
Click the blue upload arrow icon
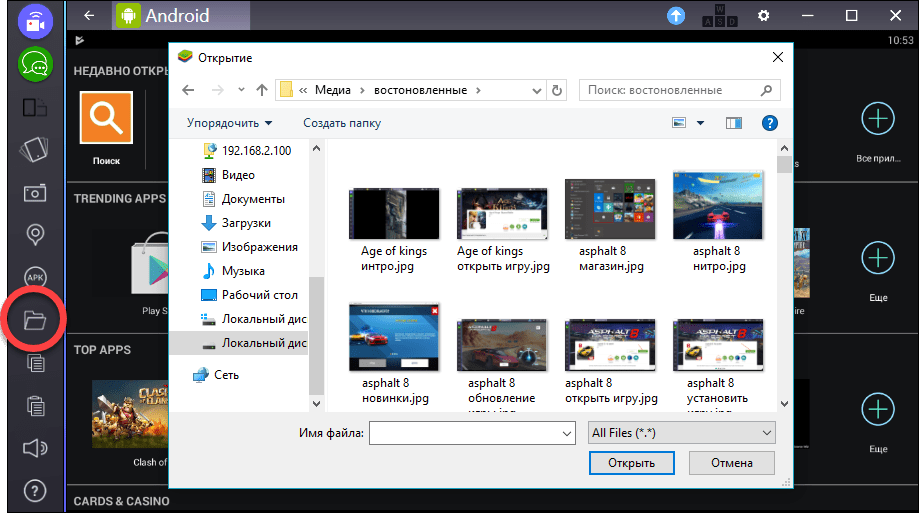(676, 16)
